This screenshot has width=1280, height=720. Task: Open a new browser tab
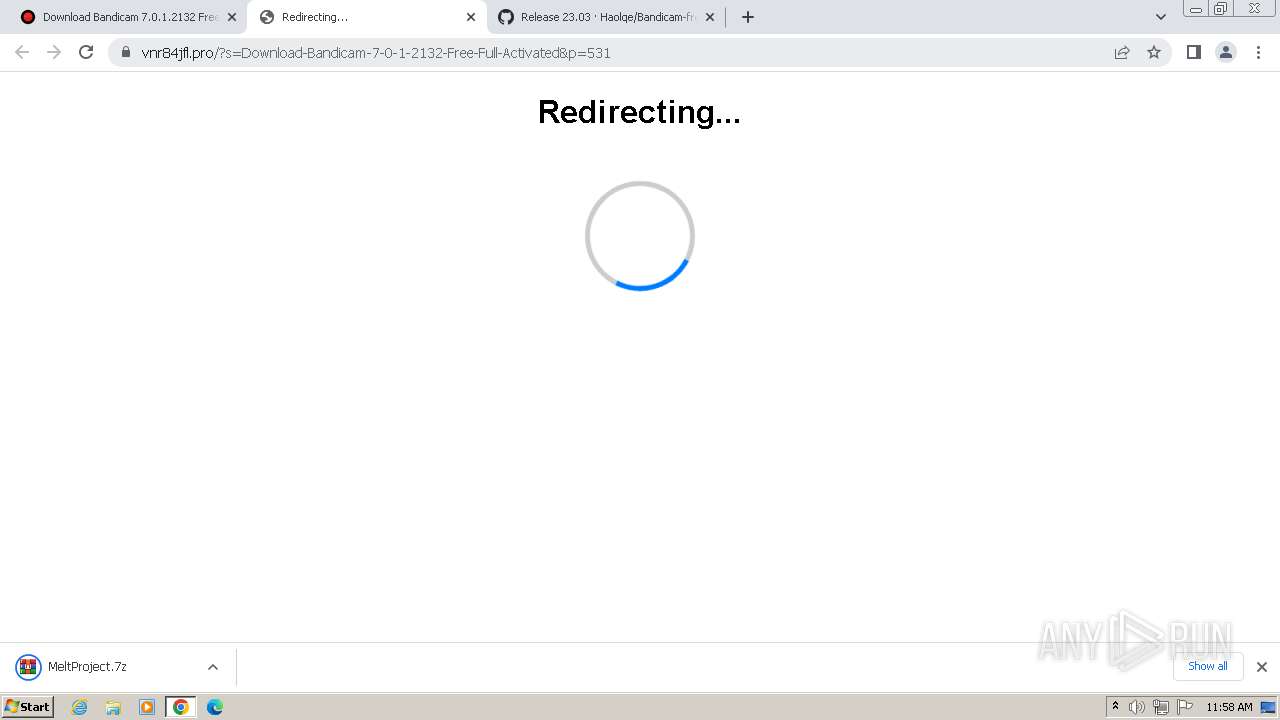point(748,17)
